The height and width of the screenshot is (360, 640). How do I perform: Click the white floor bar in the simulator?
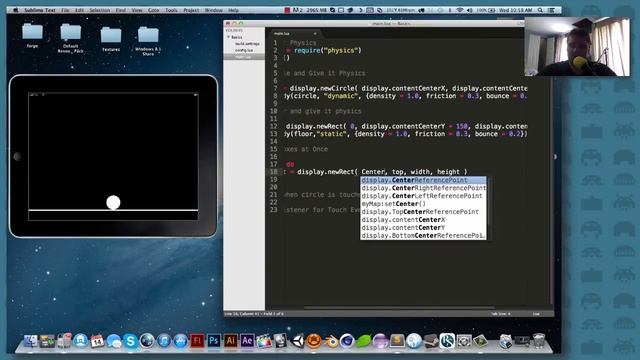113,210
